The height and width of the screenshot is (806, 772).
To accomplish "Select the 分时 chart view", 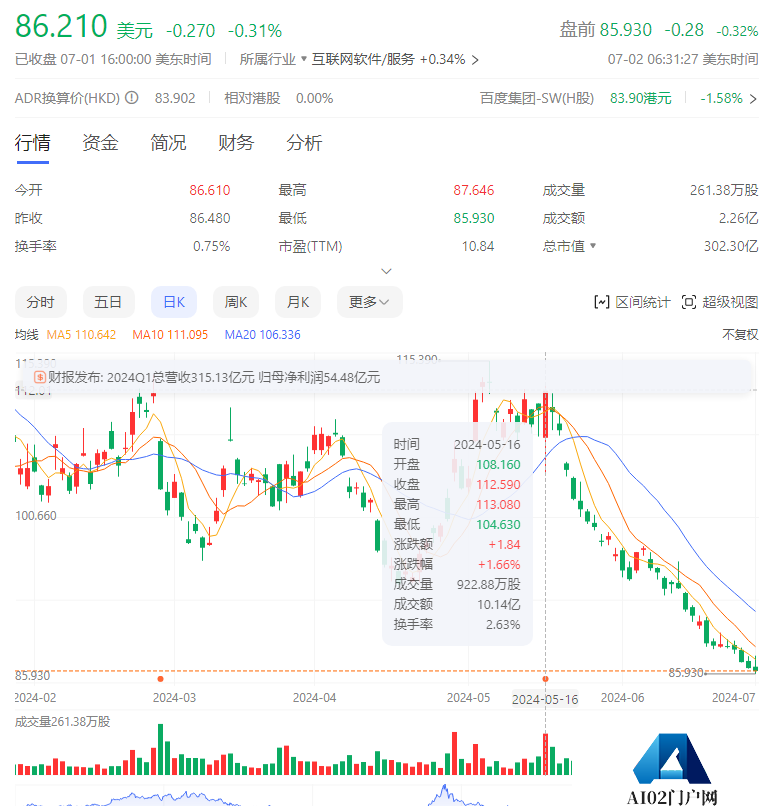I will point(41,302).
